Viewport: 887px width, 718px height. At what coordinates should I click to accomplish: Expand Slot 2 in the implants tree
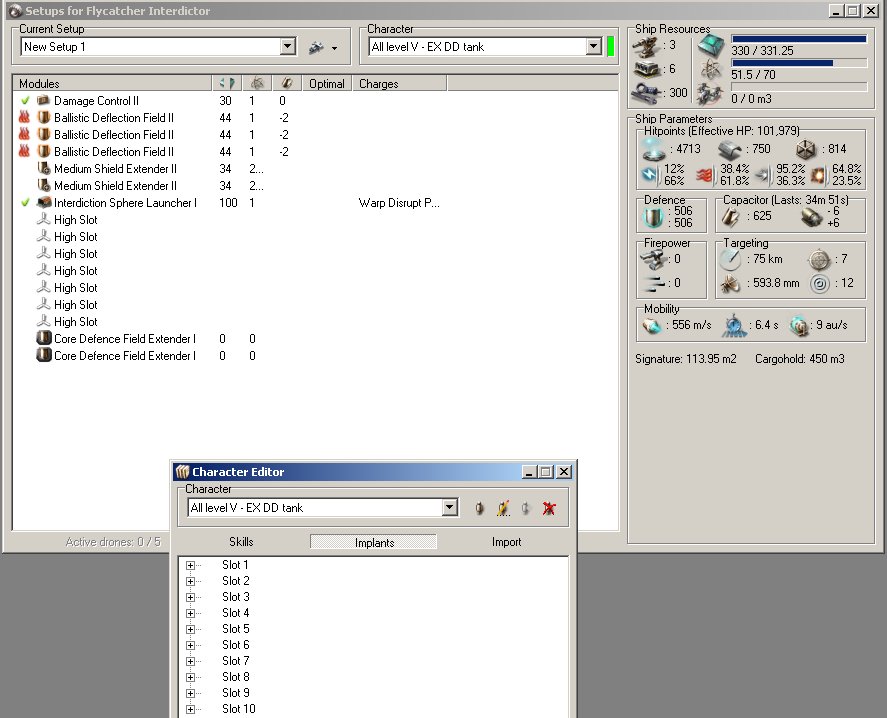[191, 581]
